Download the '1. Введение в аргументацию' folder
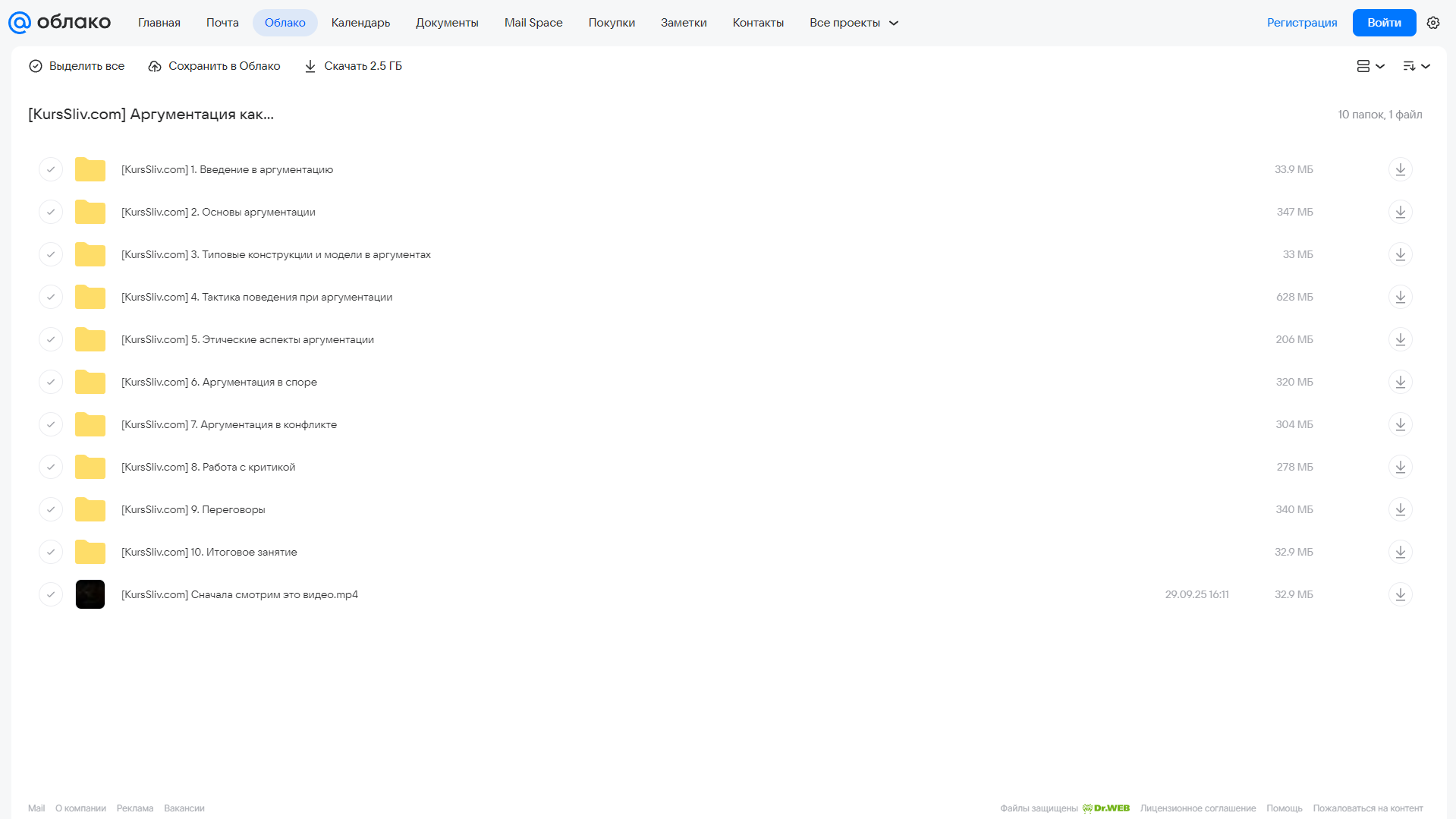1456x819 pixels. [x=1400, y=169]
